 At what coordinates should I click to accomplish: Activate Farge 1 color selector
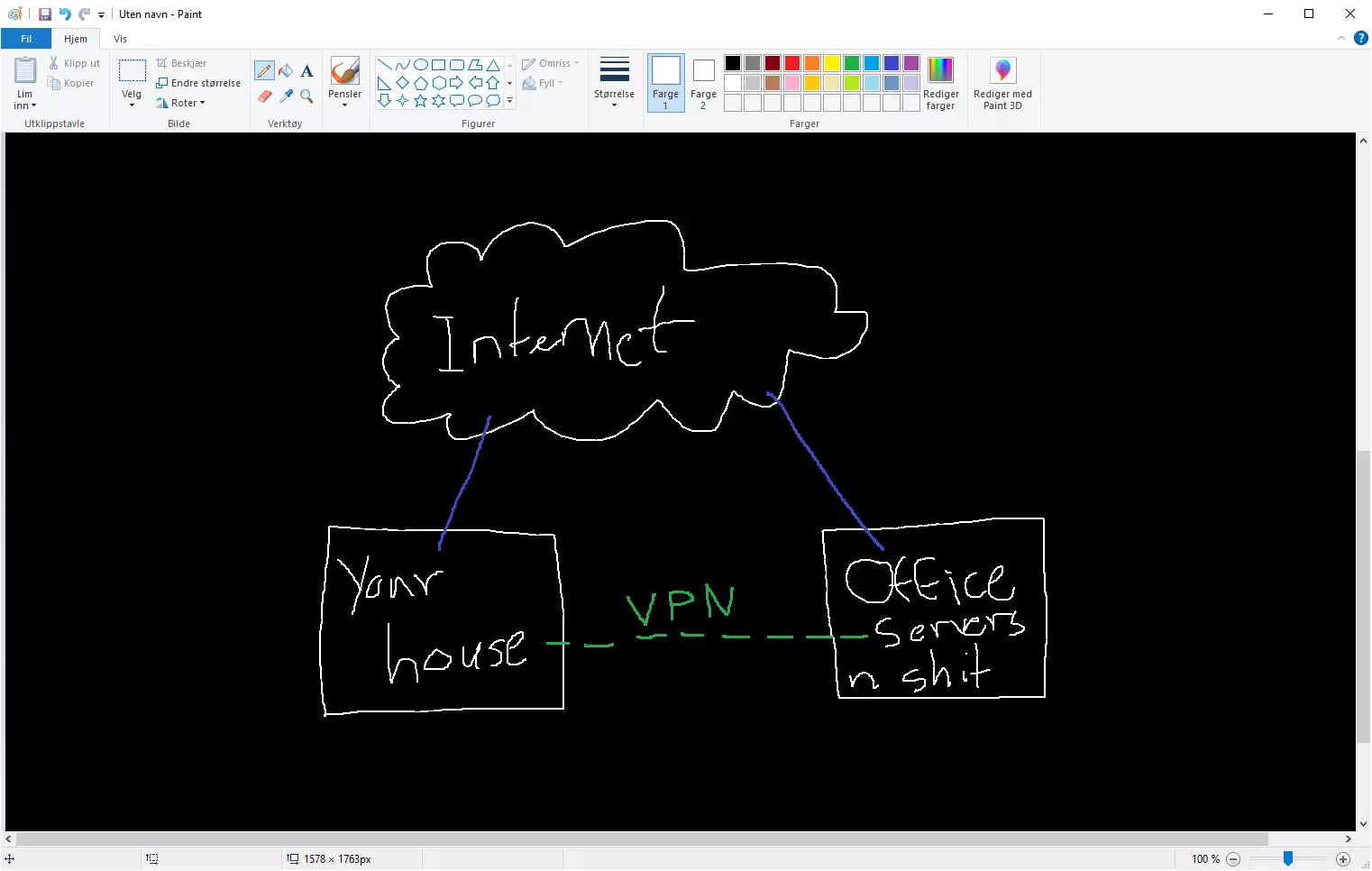(x=666, y=83)
